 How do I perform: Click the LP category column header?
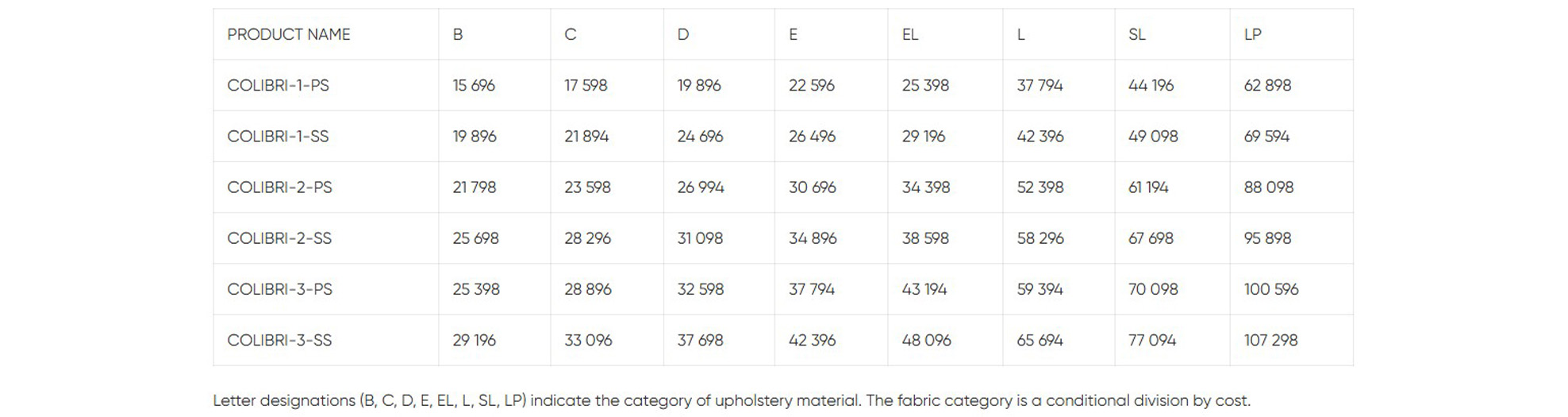click(x=1253, y=35)
